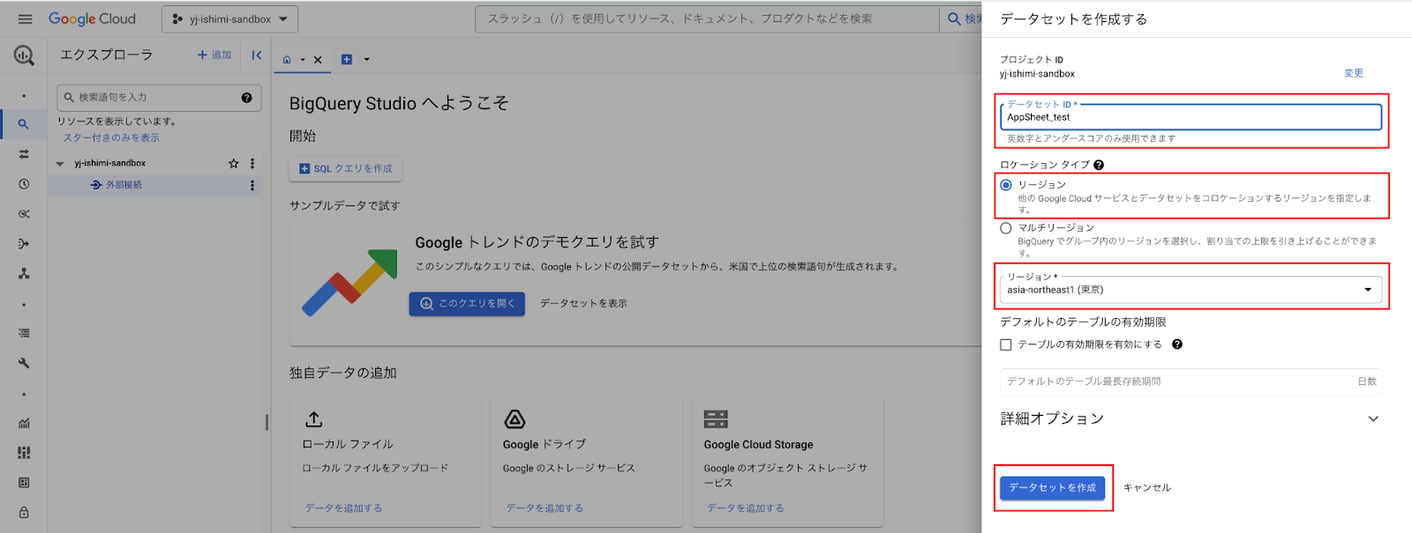This screenshot has height=533, width=1412.
Task: Select the 外部接続 tree item
Action: pyautogui.click(x=124, y=185)
